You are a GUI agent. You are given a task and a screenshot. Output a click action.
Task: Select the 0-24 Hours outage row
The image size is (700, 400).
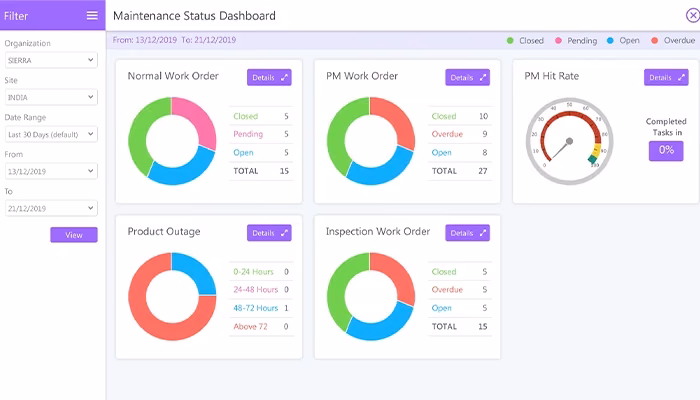[261, 271]
